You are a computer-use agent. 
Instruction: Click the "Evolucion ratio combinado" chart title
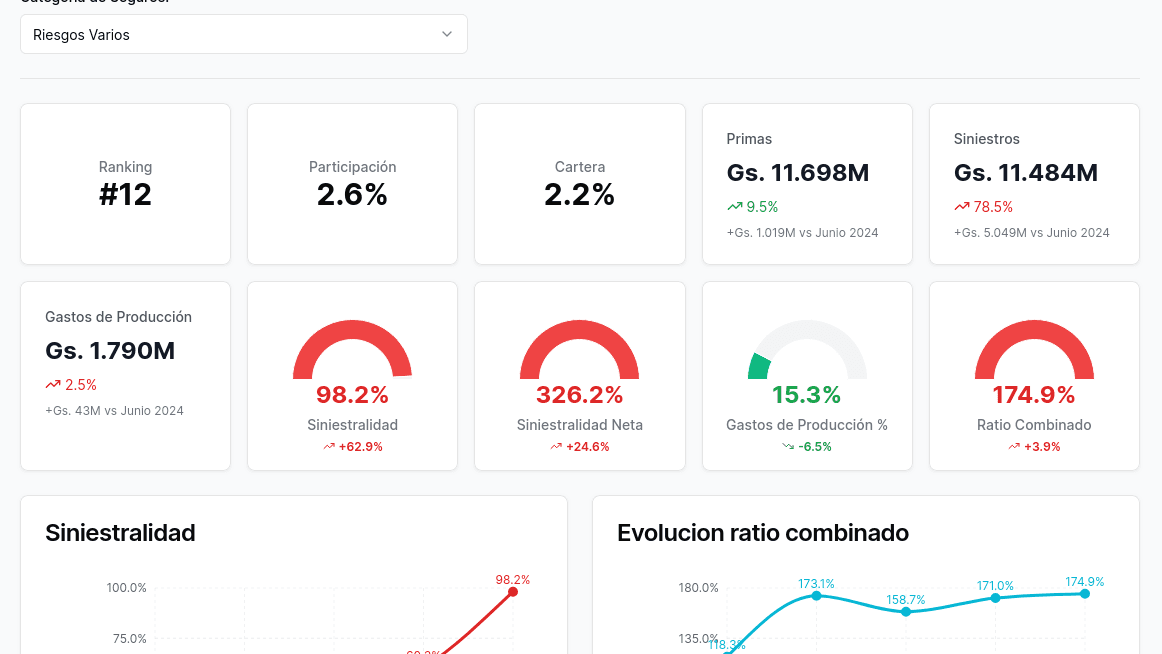point(763,533)
